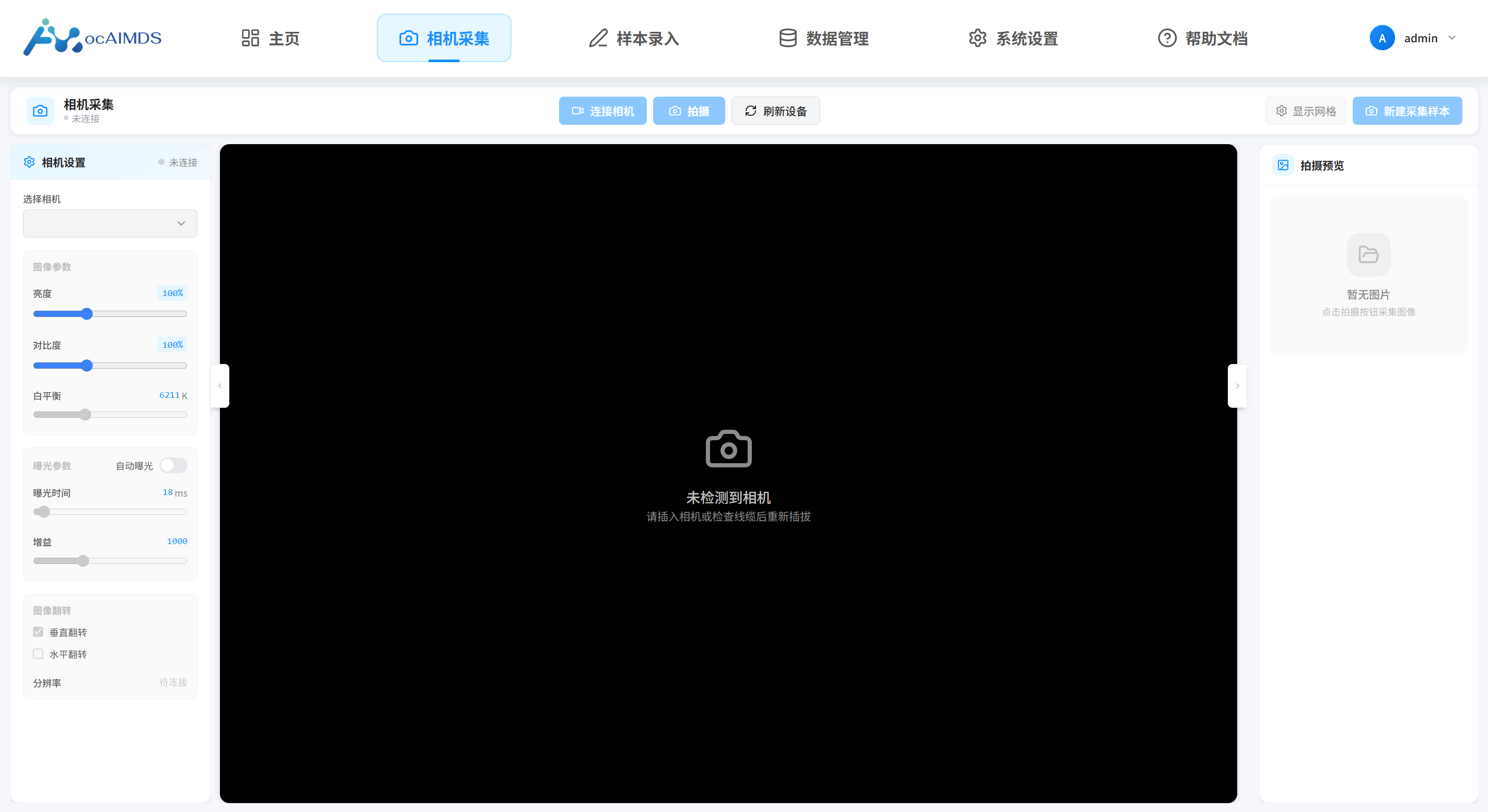Adjust the 白平衡 white balance slider
The width and height of the screenshot is (1488, 812).
click(x=110, y=415)
